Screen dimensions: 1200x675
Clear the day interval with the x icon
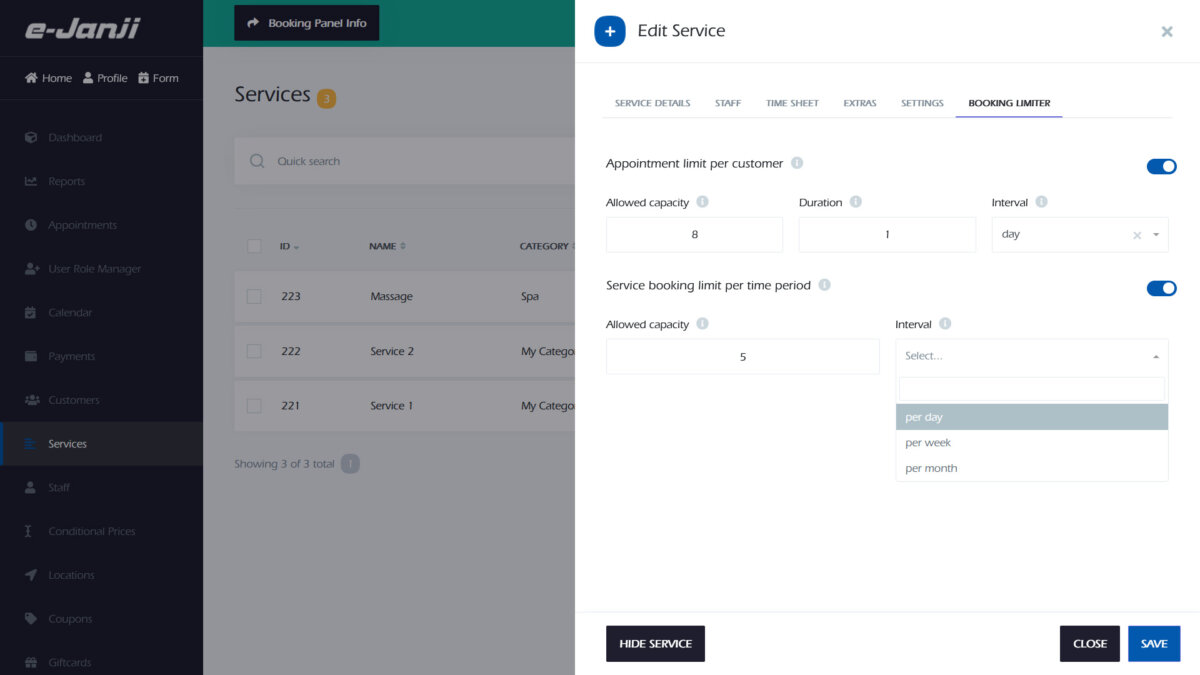click(1136, 234)
